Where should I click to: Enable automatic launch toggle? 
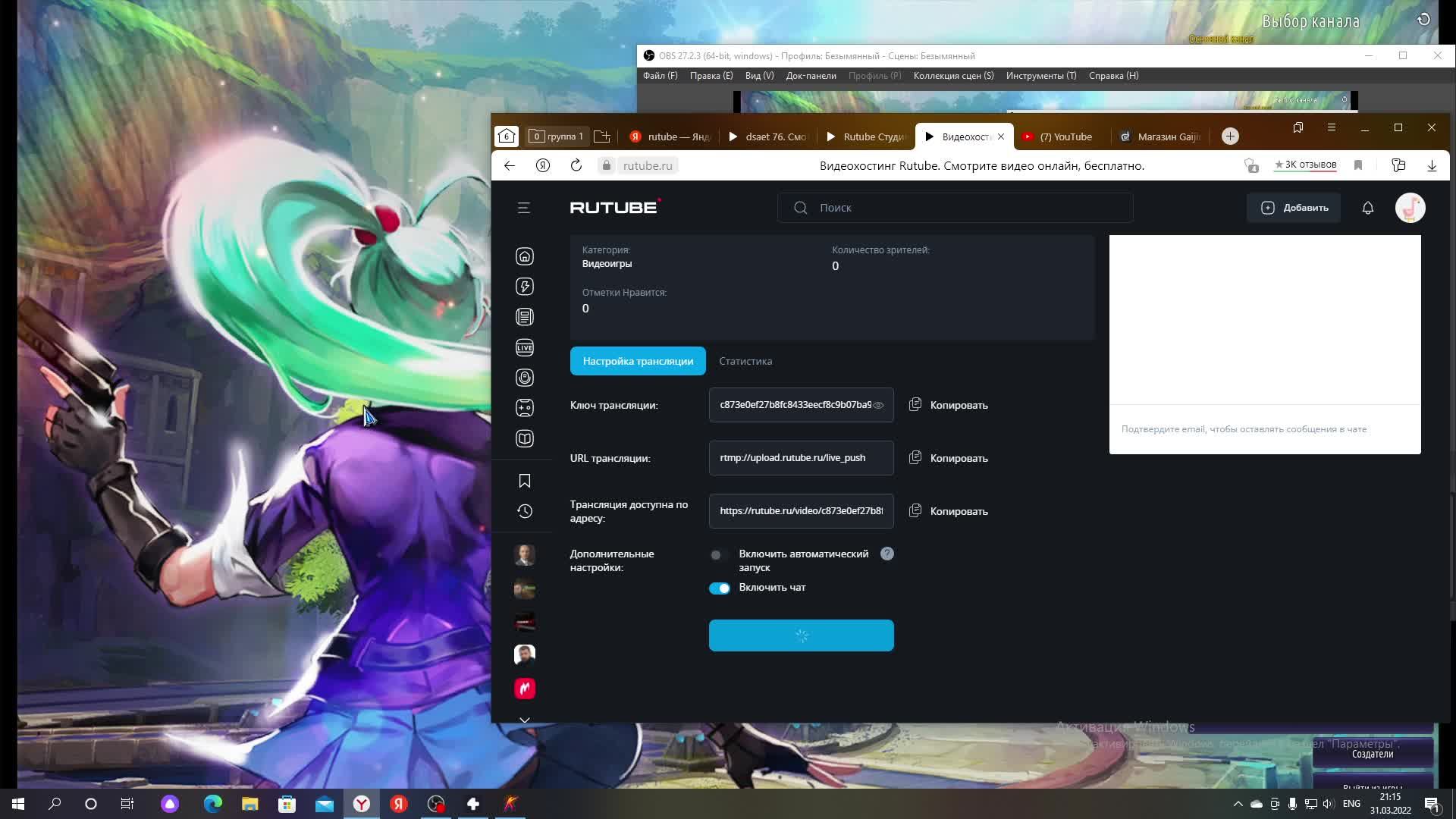point(718,554)
